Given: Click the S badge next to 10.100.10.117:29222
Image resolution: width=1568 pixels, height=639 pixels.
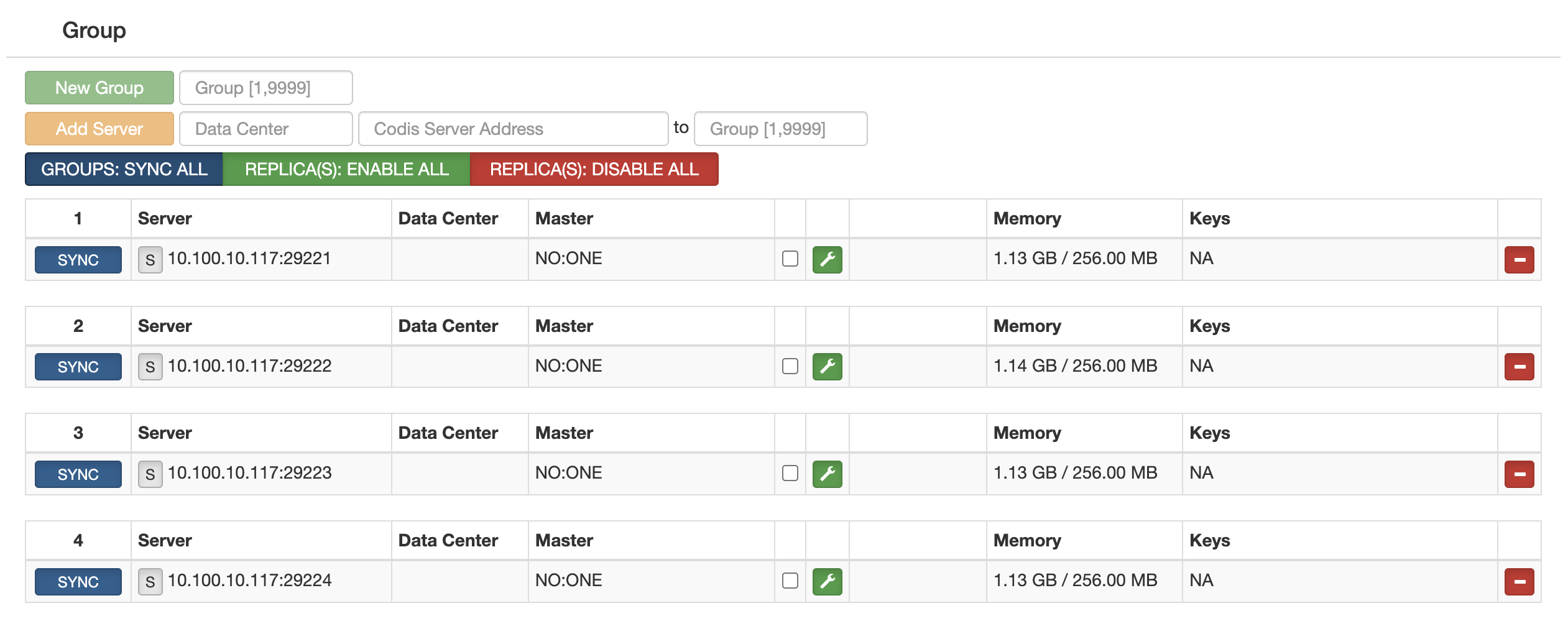Looking at the screenshot, I should pos(150,367).
